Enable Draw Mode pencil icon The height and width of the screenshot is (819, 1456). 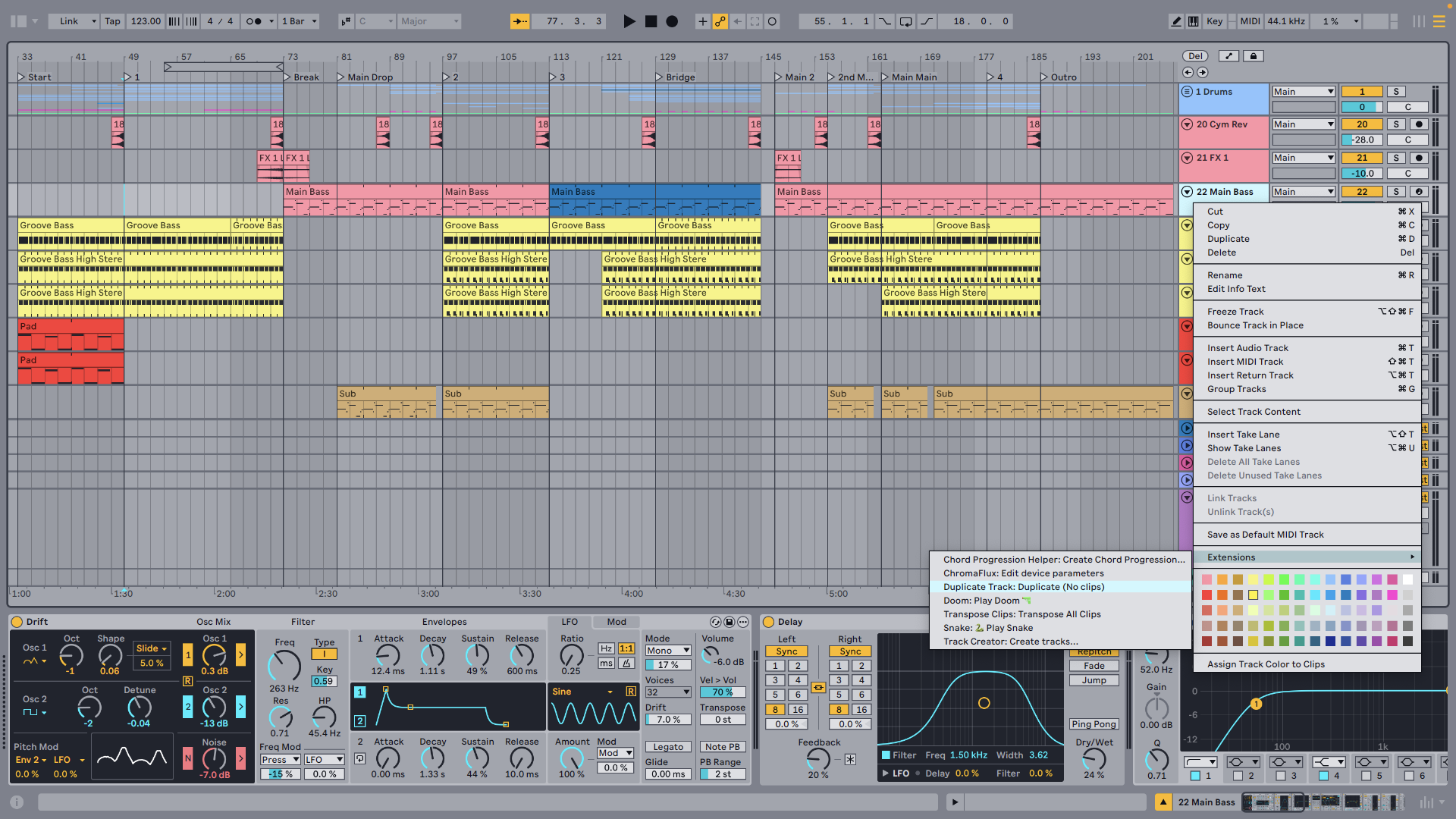click(1176, 21)
